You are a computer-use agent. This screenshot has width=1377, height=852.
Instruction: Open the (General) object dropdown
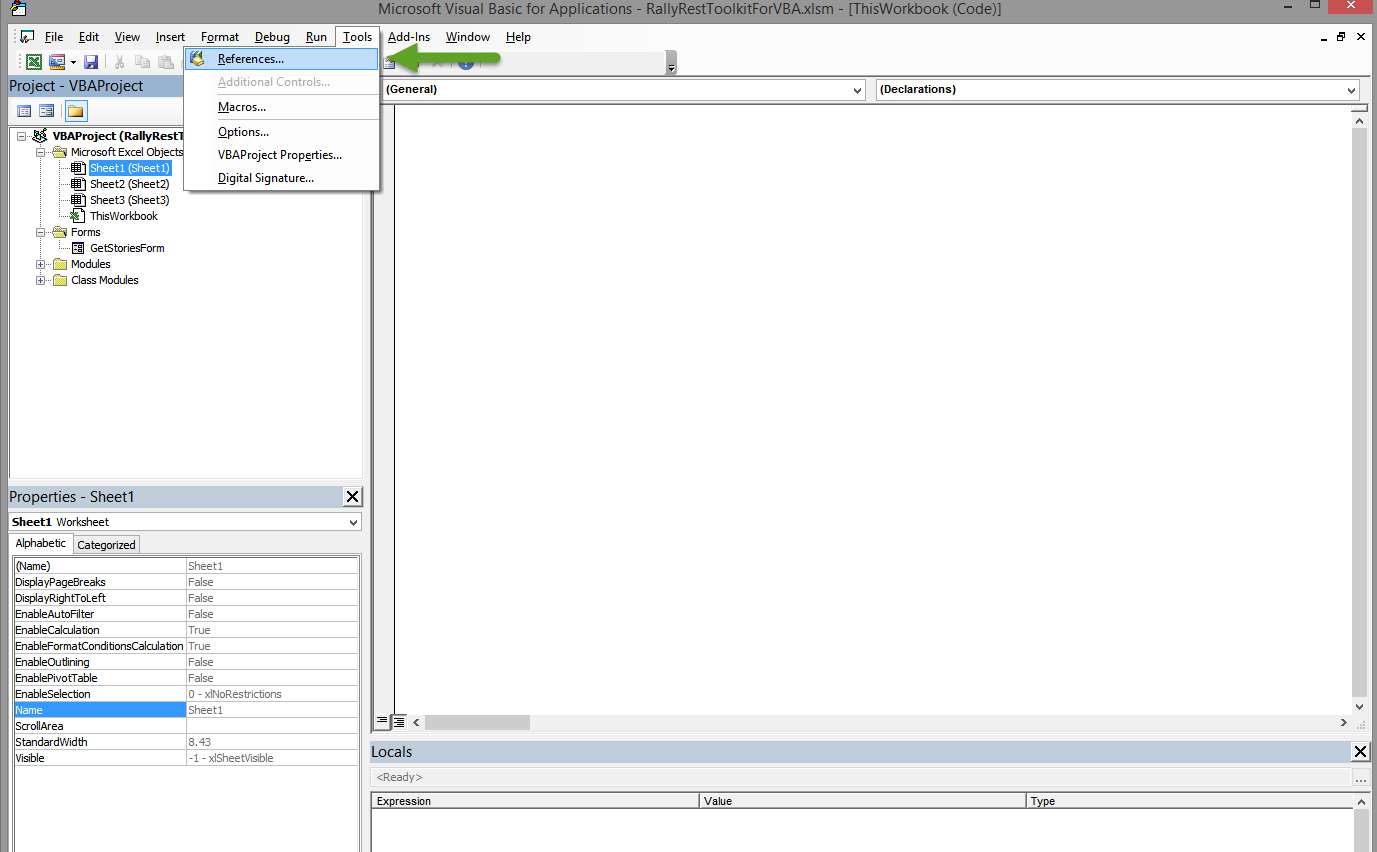857,90
